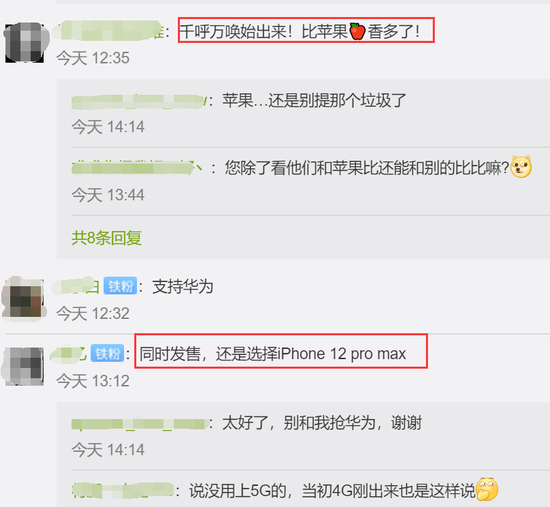Open blurred username of first comment author
This screenshot has height=507, width=550.
[109, 31]
